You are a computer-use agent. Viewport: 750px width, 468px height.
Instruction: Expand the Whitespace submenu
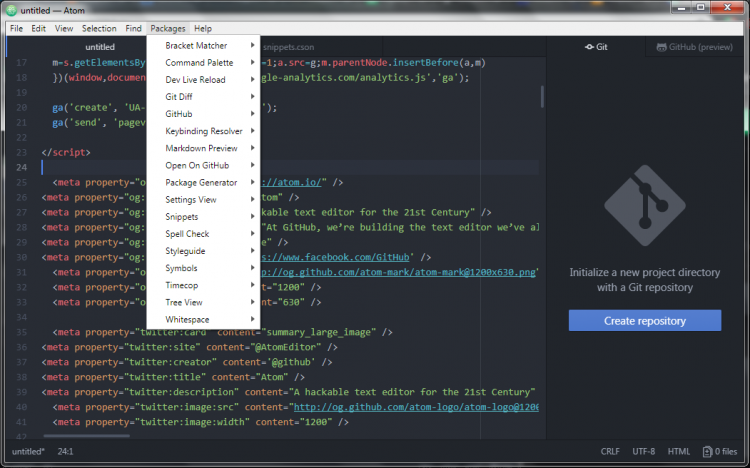(x=203, y=320)
